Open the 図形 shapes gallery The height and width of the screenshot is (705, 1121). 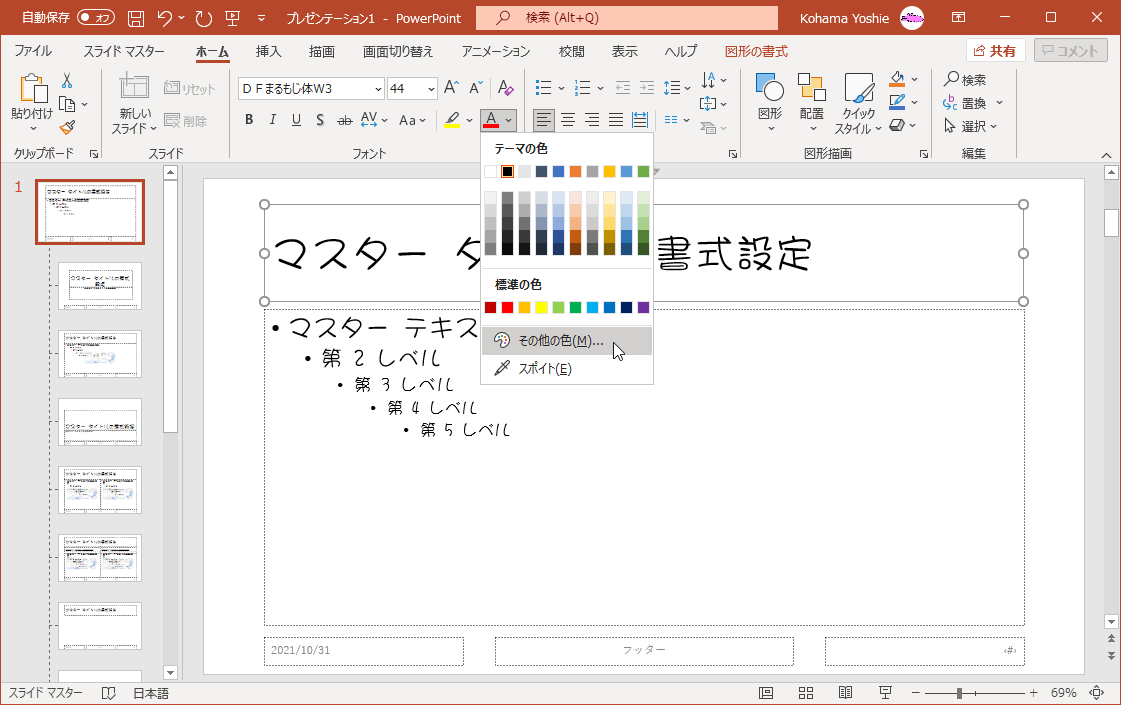(x=769, y=102)
